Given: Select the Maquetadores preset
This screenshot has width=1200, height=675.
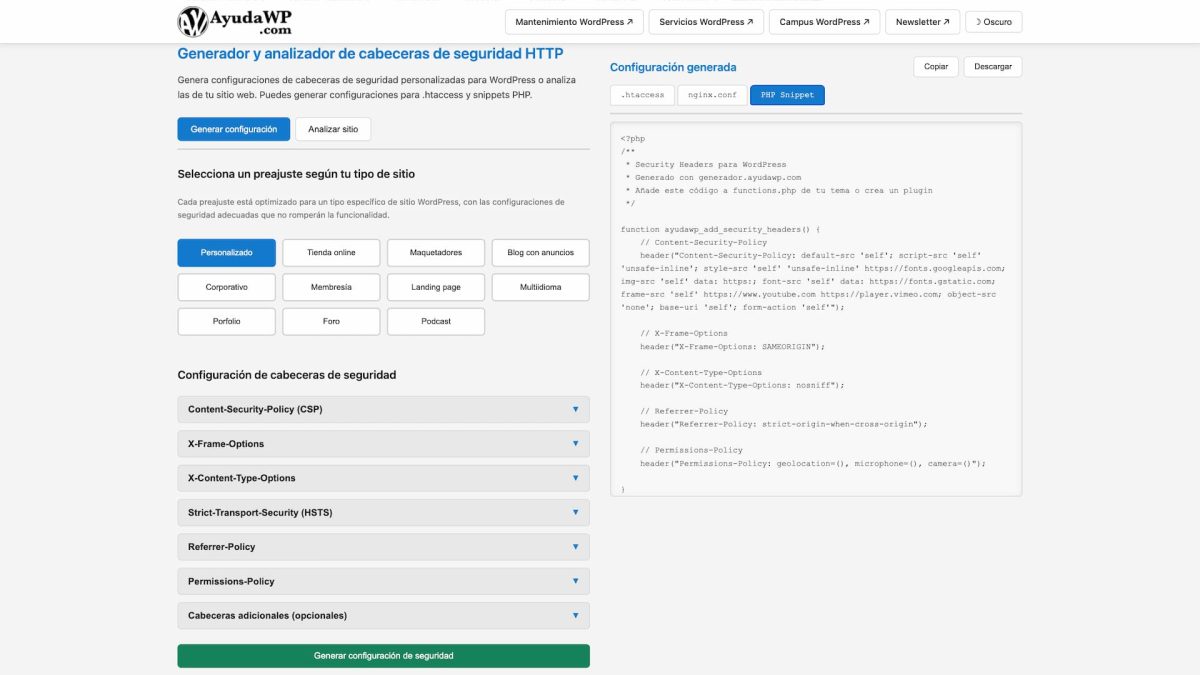Looking at the screenshot, I should (436, 253).
